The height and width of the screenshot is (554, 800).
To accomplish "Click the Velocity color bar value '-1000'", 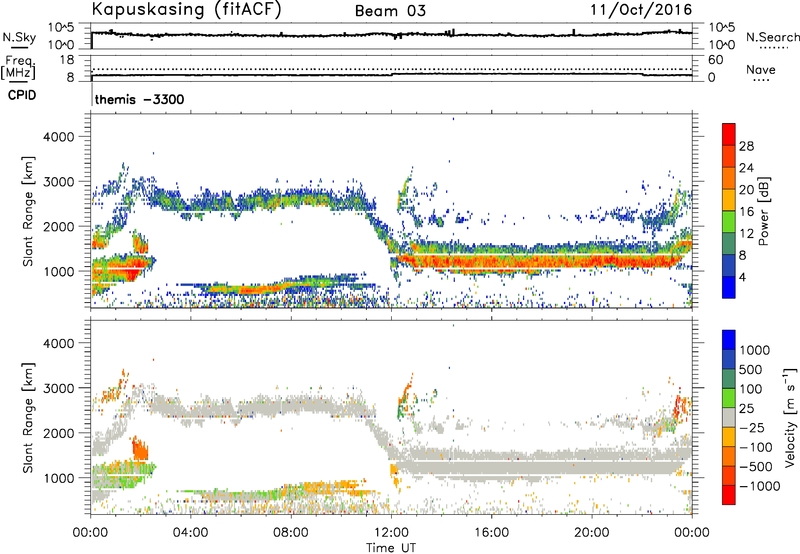I will pos(760,486).
